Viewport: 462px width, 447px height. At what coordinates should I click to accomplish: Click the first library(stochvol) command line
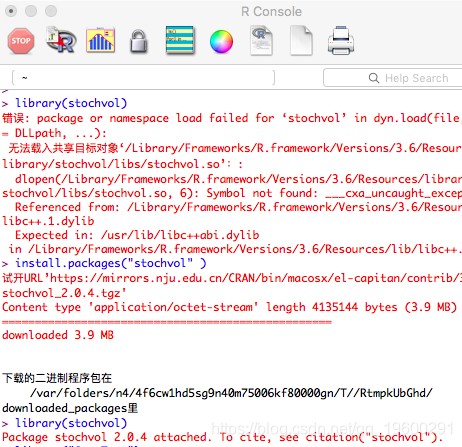pos(71,103)
